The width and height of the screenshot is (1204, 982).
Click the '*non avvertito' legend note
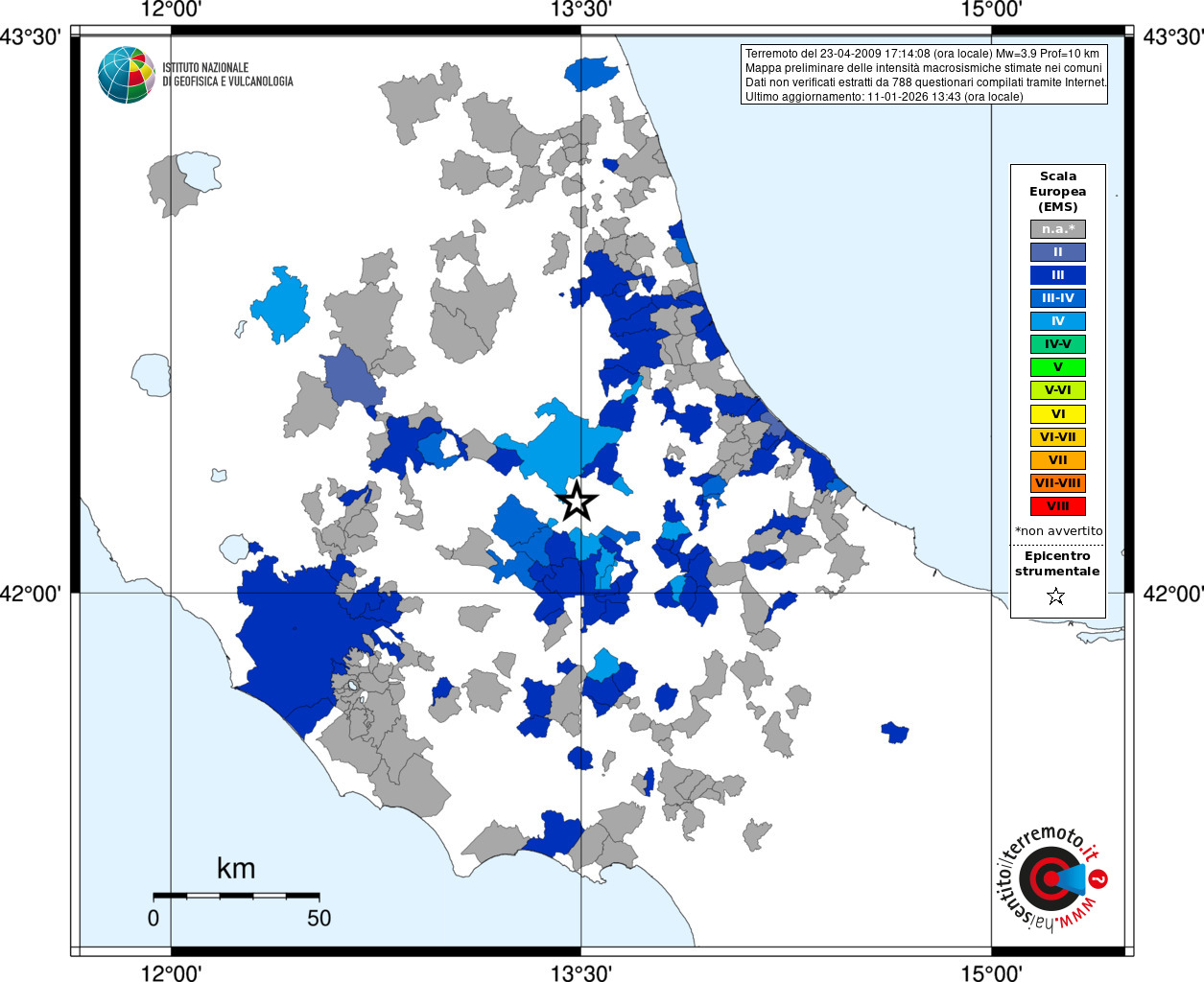1058,530
